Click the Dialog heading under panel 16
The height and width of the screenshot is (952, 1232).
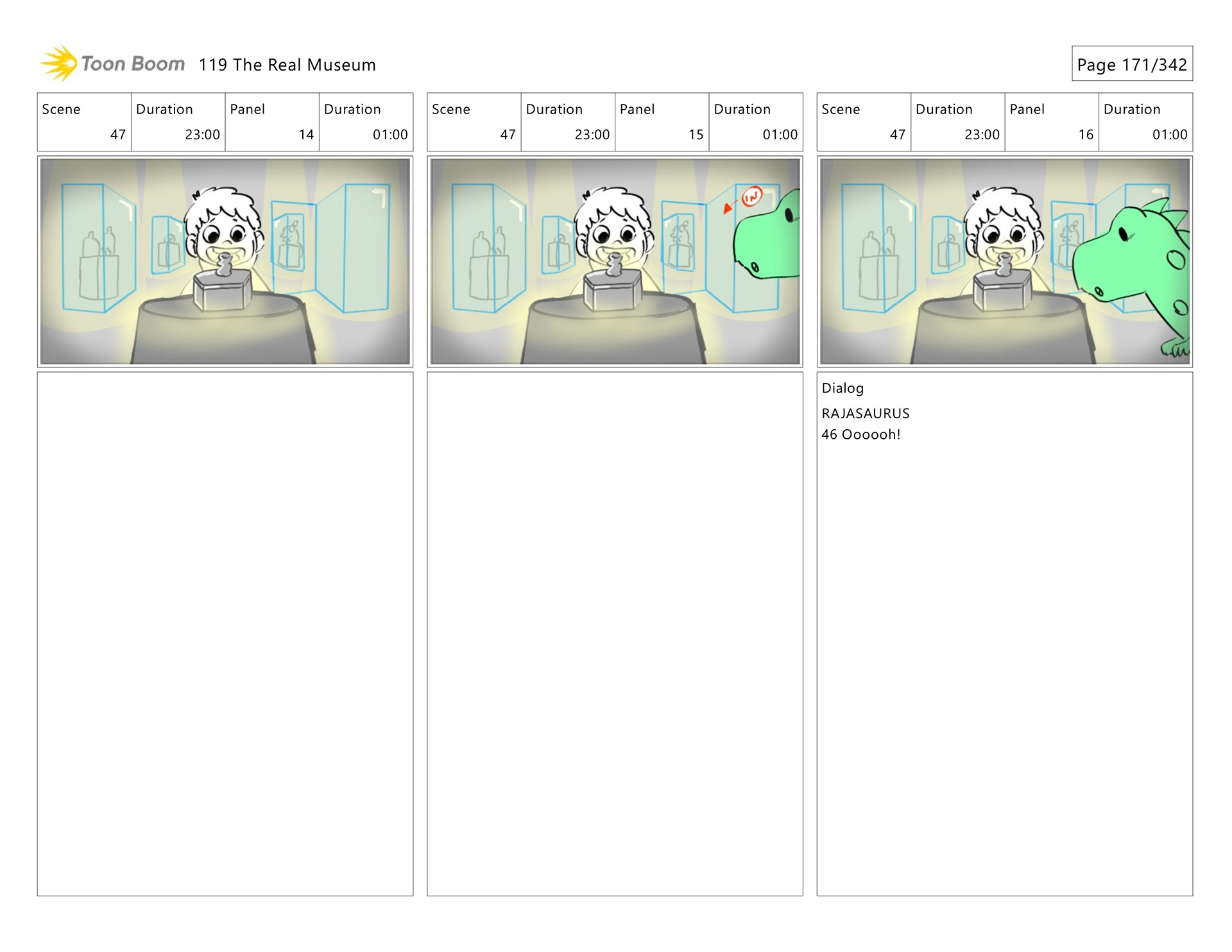tap(843, 388)
